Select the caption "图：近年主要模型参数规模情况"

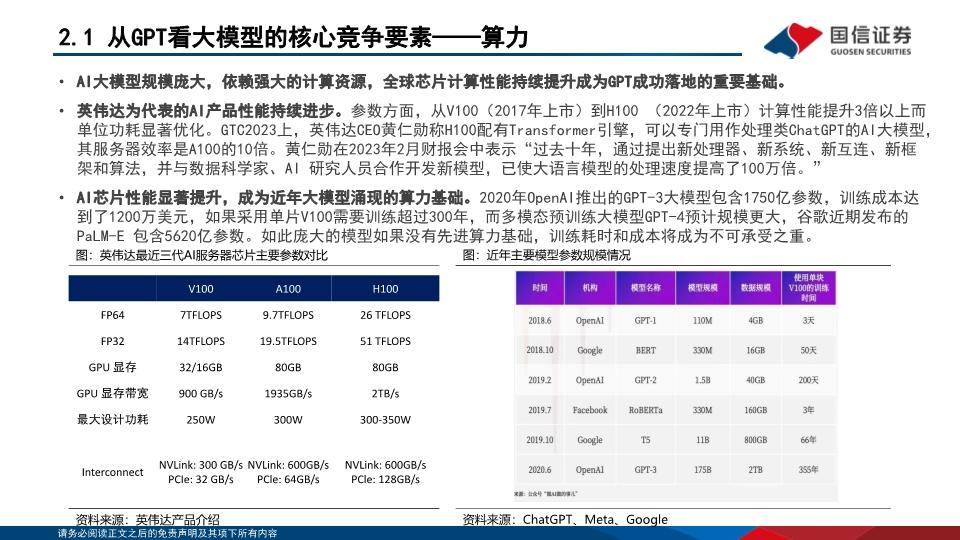[547, 255]
